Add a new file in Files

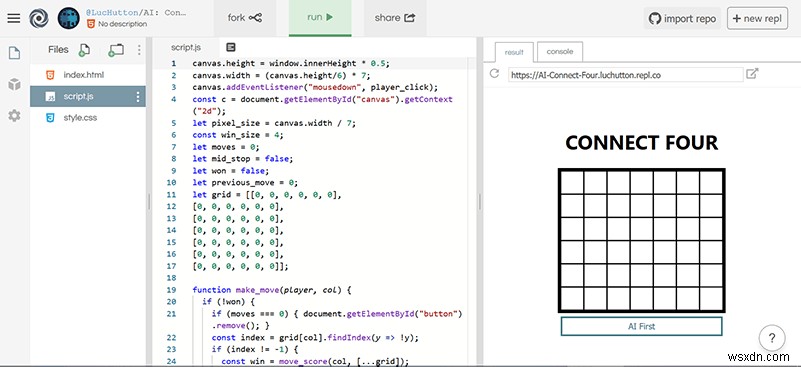tap(84, 50)
